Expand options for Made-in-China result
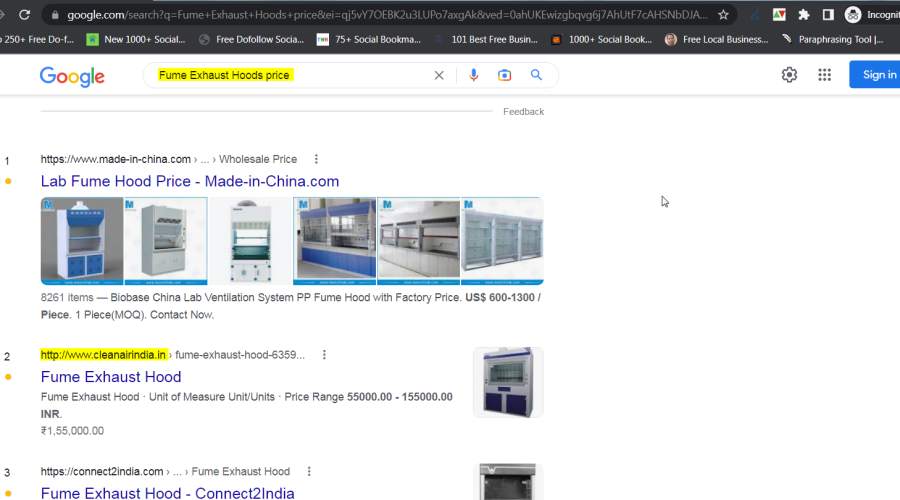Viewport: 900px width, 500px height. click(x=317, y=159)
